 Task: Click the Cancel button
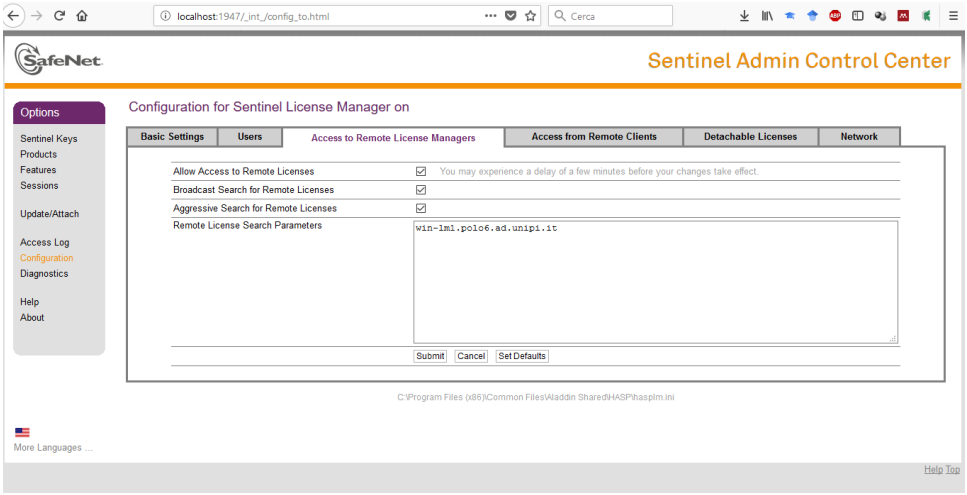pos(471,356)
